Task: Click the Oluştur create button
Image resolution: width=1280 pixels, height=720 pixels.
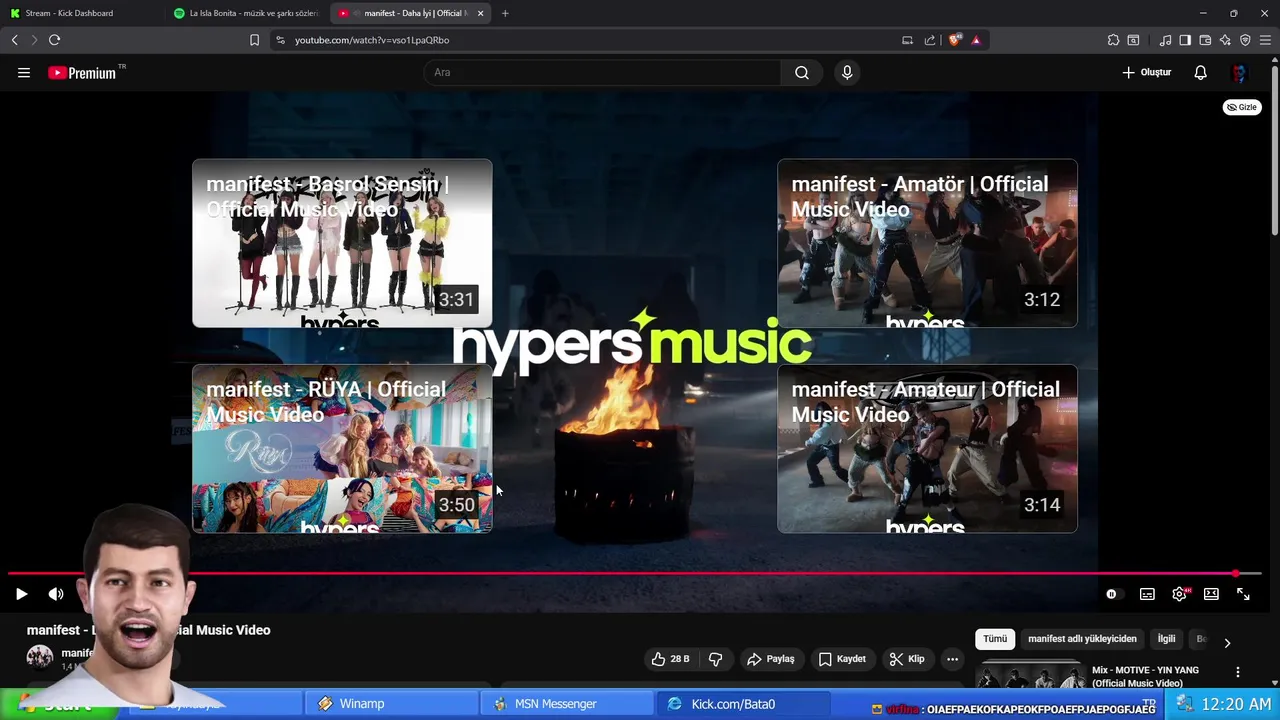Action: [1147, 73]
